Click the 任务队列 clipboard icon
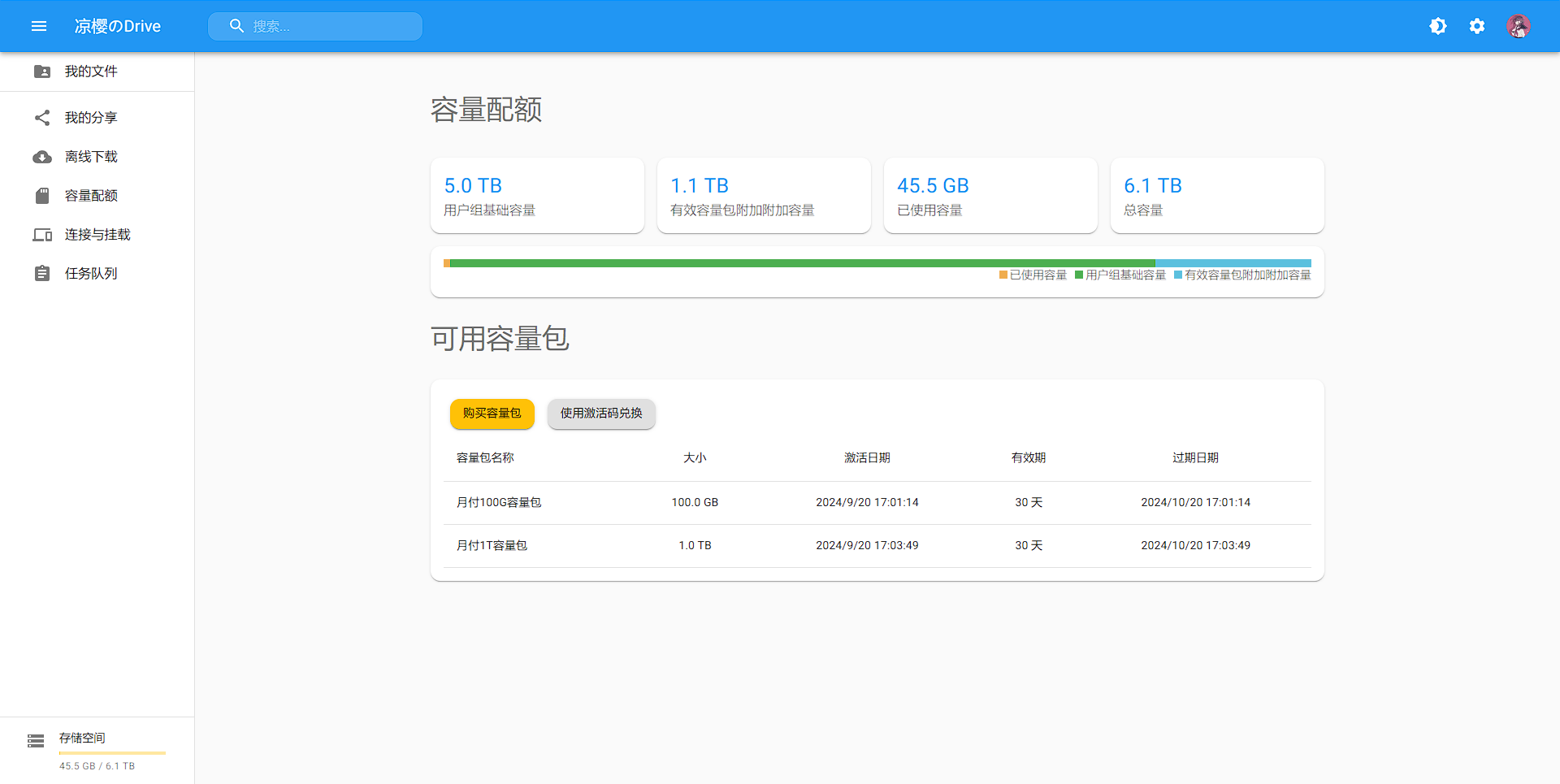The width and height of the screenshot is (1560, 784). (42, 274)
